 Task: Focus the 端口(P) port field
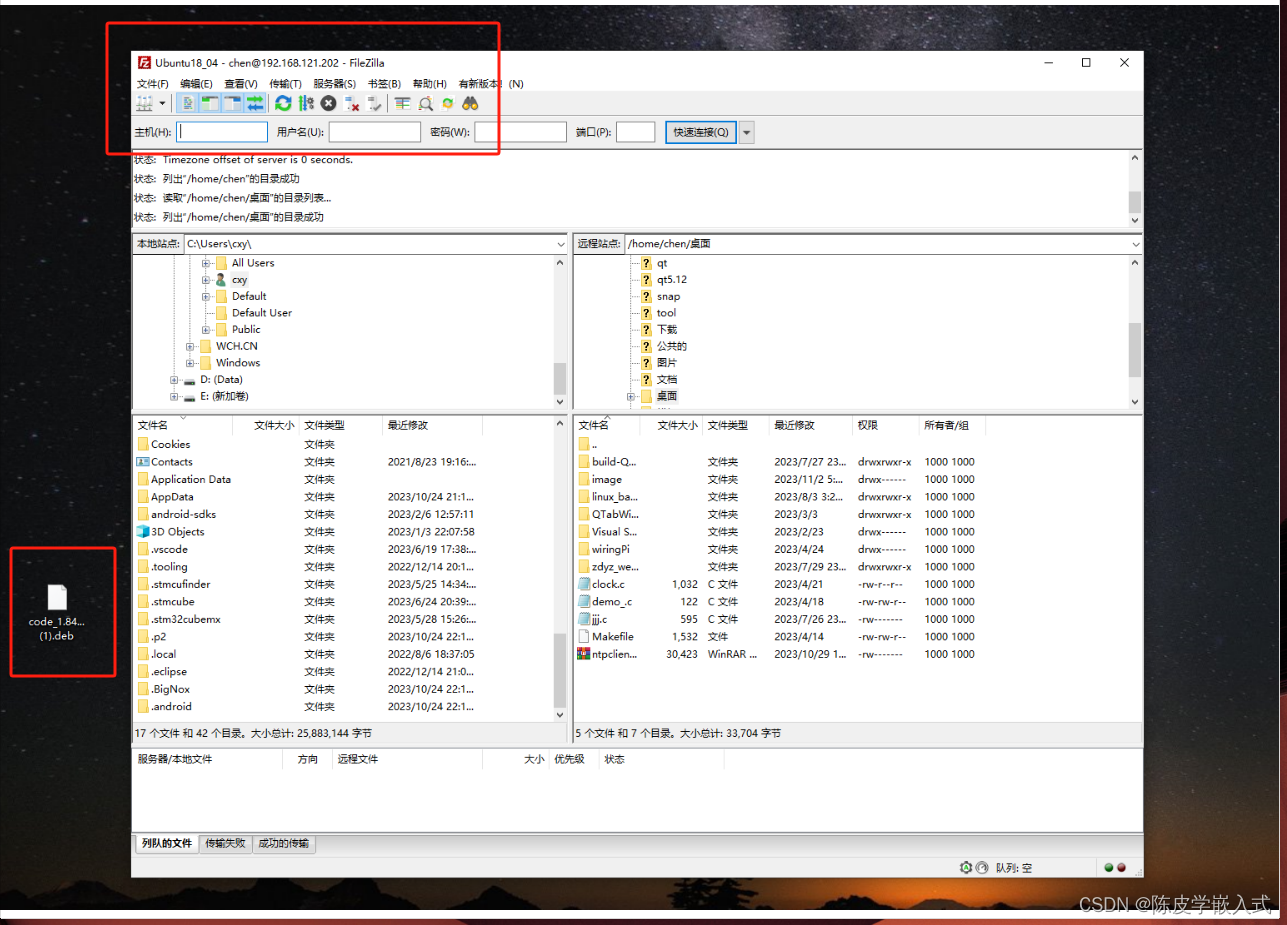(x=636, y=132)
